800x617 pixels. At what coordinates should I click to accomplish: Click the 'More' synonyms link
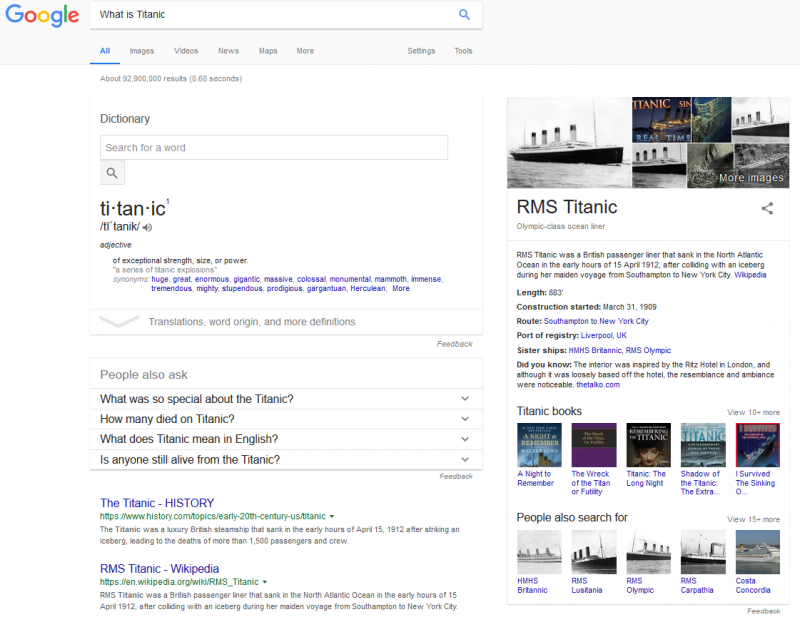(x=401, y=289)
